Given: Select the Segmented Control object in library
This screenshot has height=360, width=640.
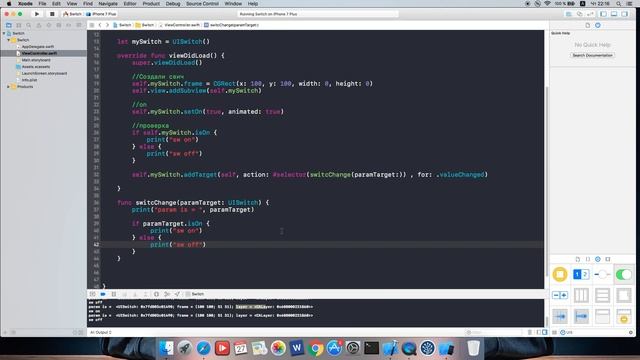Looking at the screenshot, I should pyautogui.click(x=581, y=274).
